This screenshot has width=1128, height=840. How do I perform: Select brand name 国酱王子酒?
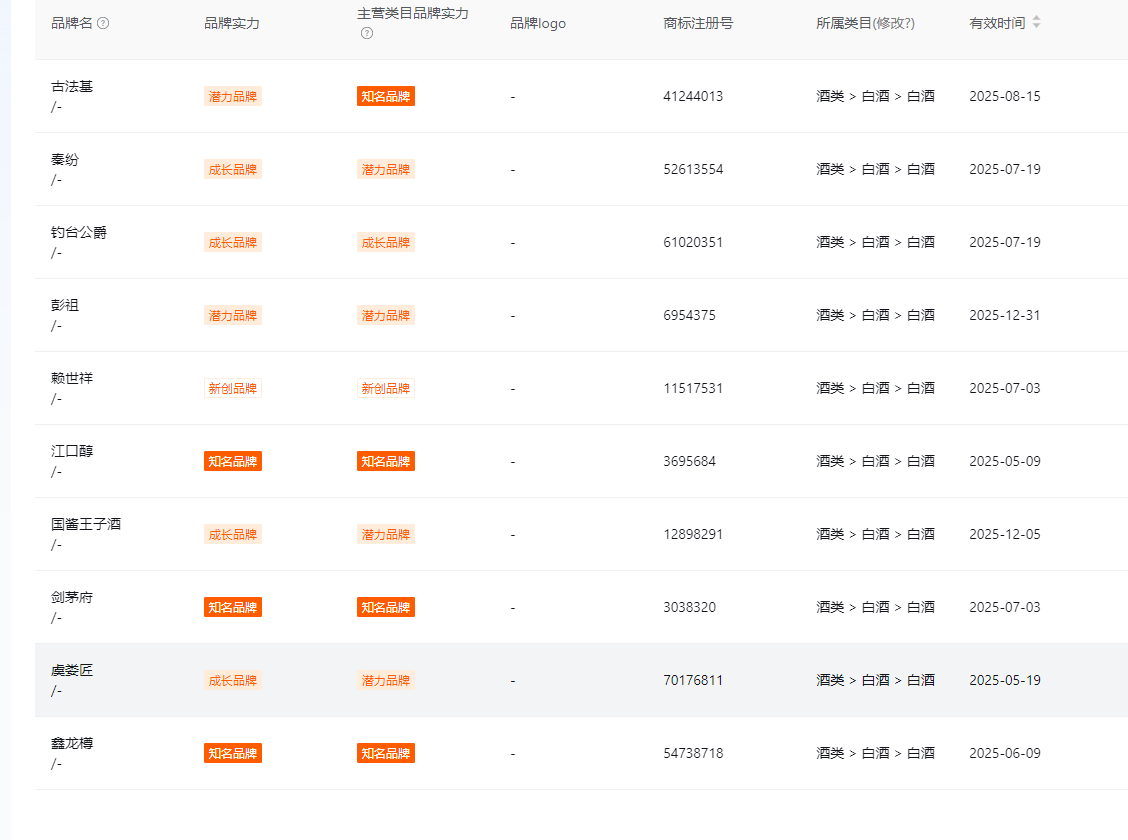[x=86, y=524]
